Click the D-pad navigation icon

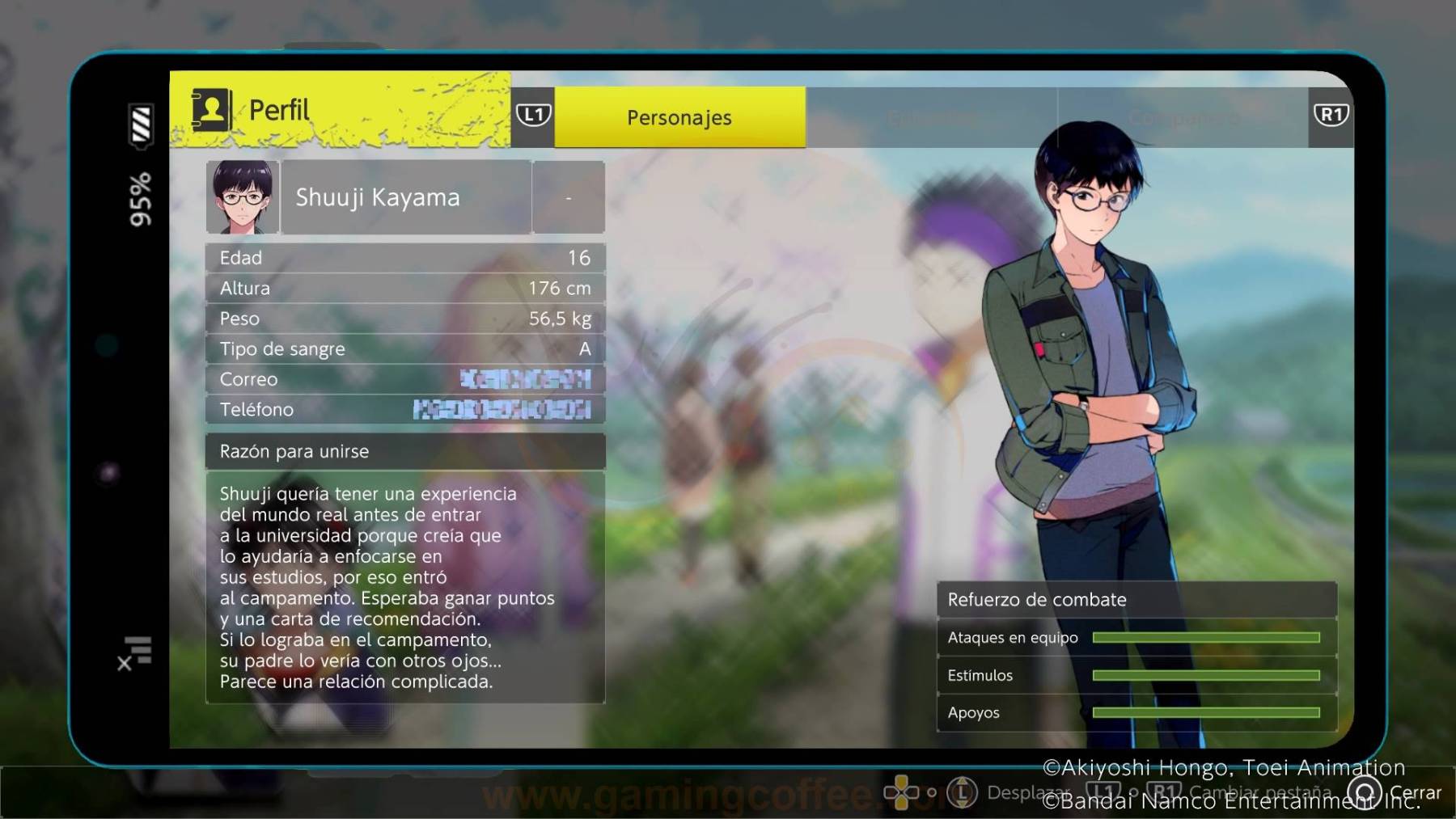pos(900,792)
